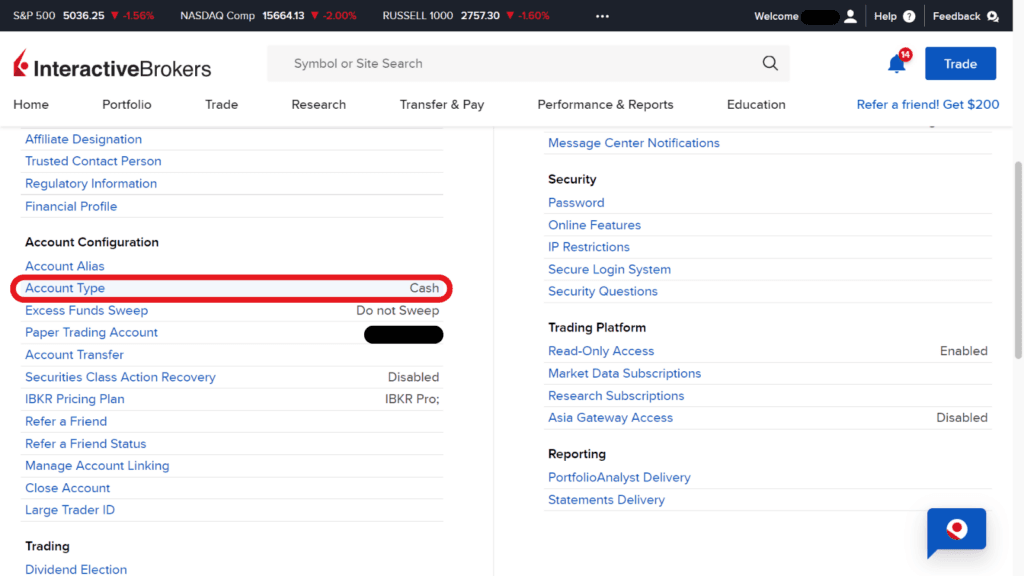The image size is (1024, 576).
Task: Open the Education menu
Action: 755,104
